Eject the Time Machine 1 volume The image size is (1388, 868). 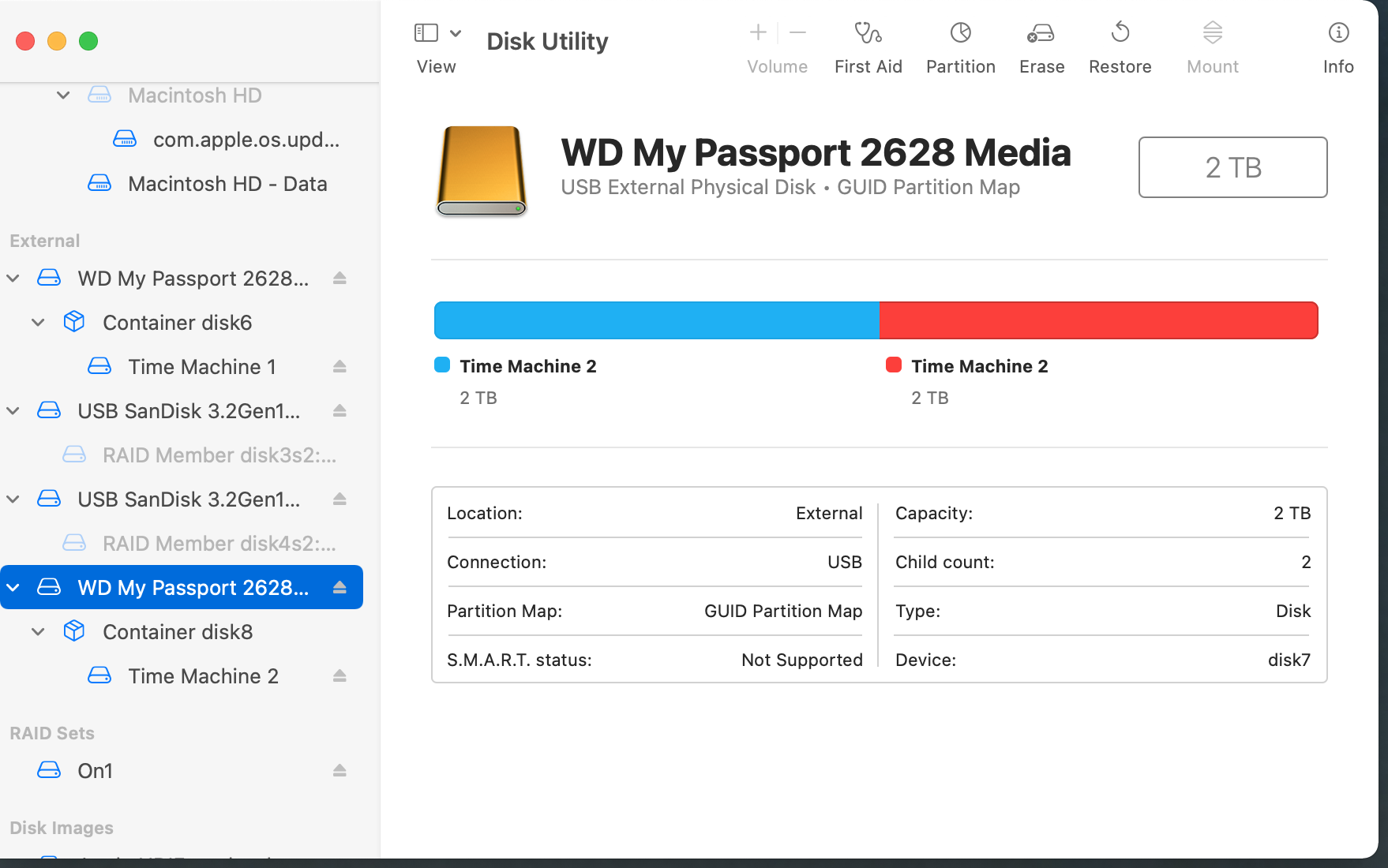coord(339,367)
